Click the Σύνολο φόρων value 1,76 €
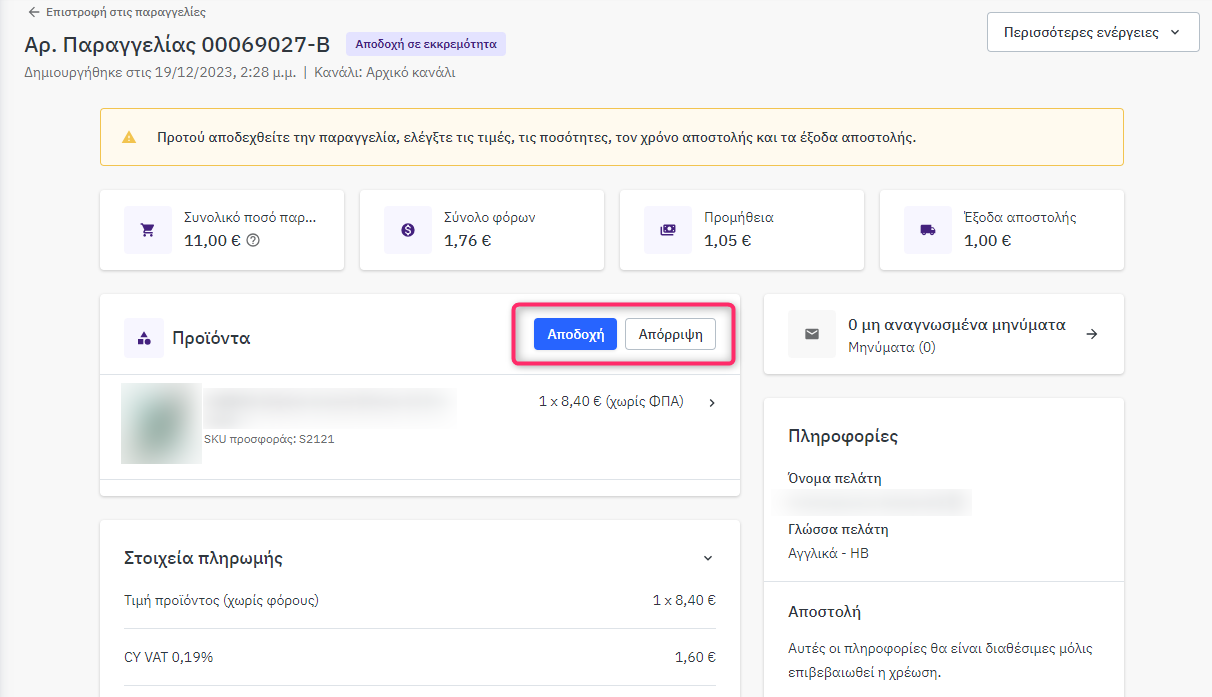This screenshot has height=697, width=1212. click(x=467, y=241)
